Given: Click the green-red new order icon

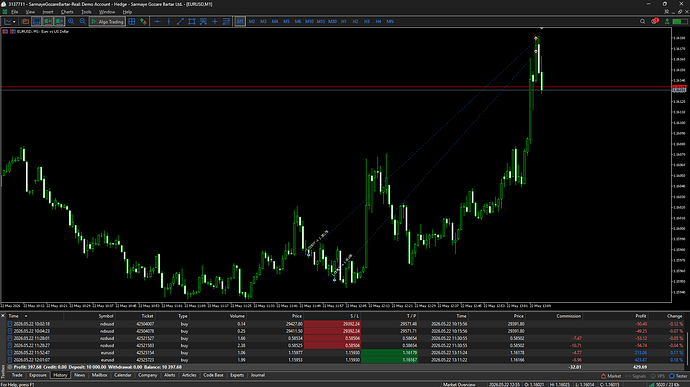Looking at the screenshot, I should [143, 21].
